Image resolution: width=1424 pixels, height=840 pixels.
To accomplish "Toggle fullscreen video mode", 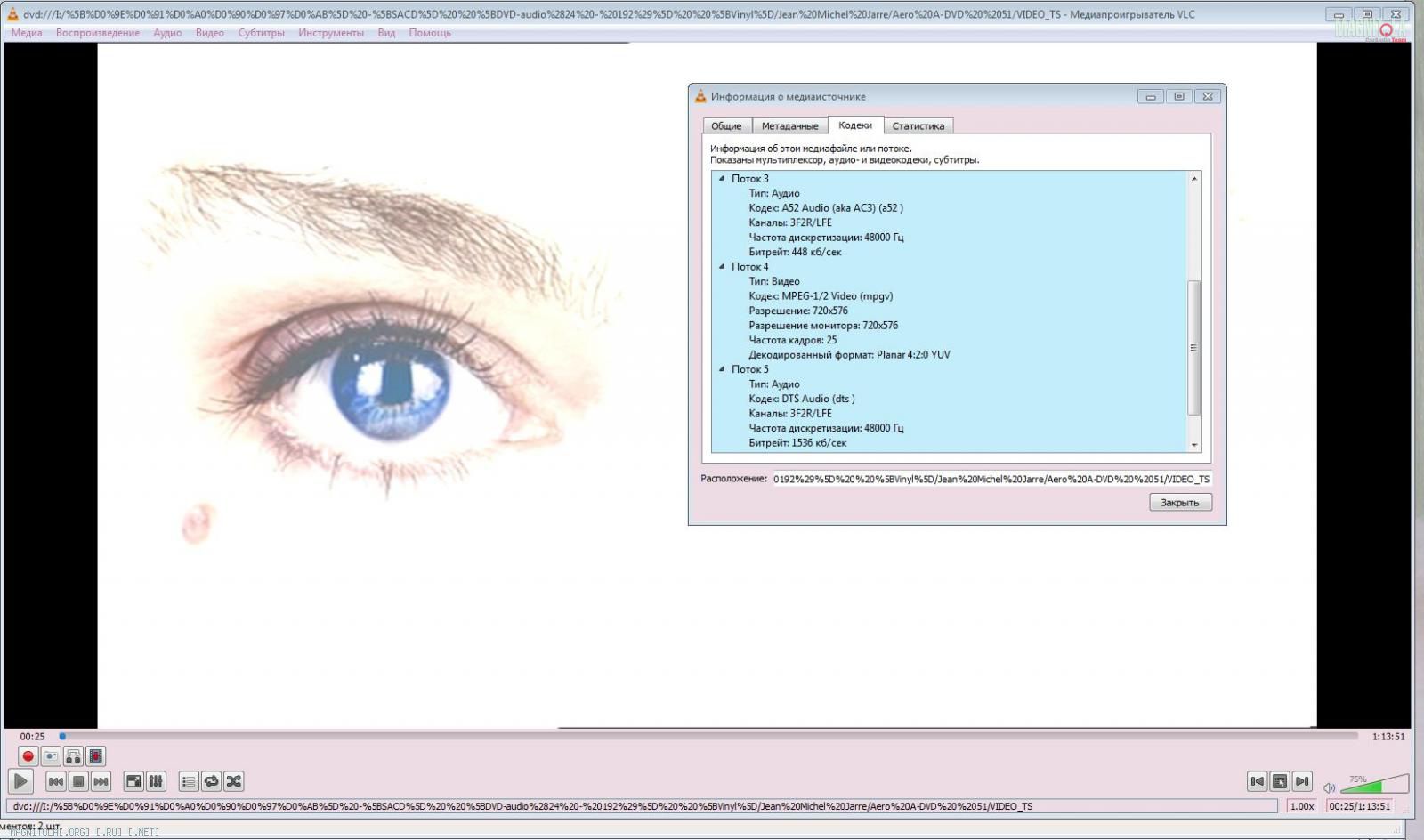I will [133, 781].
